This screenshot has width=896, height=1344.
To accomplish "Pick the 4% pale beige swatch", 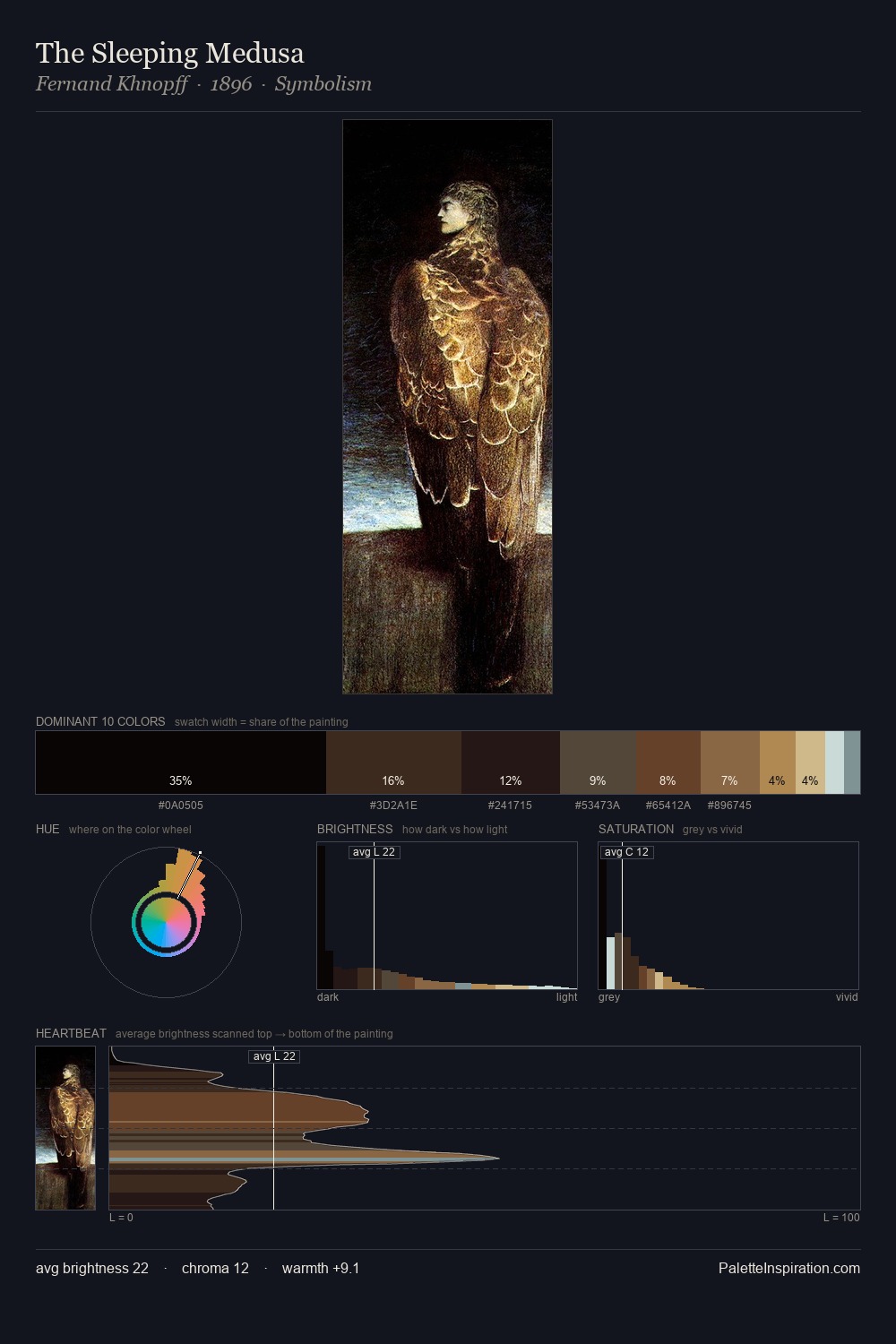I will (810, 762).
